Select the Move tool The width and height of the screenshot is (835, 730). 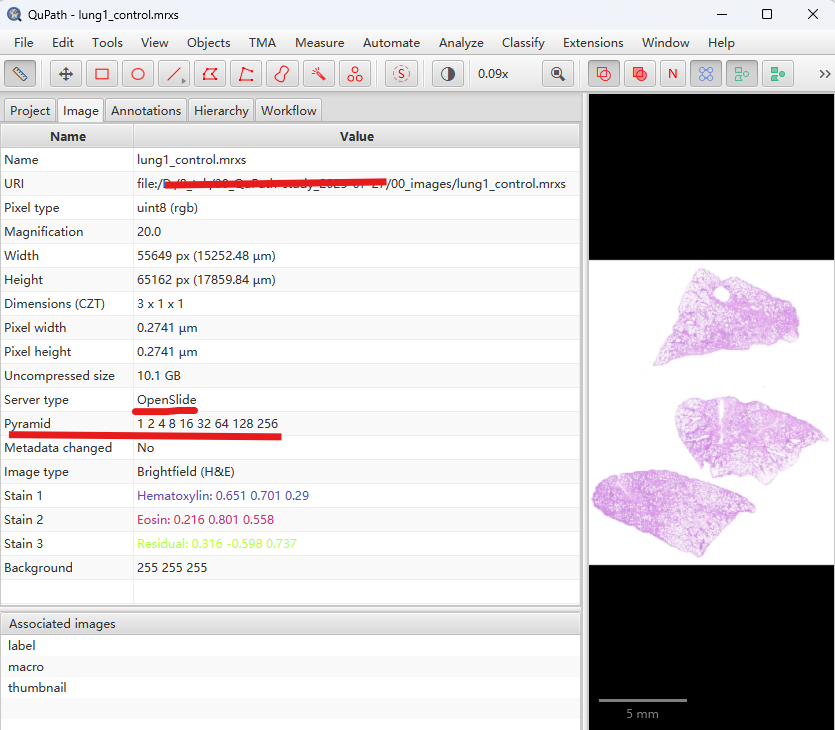[x=66, y=74]
